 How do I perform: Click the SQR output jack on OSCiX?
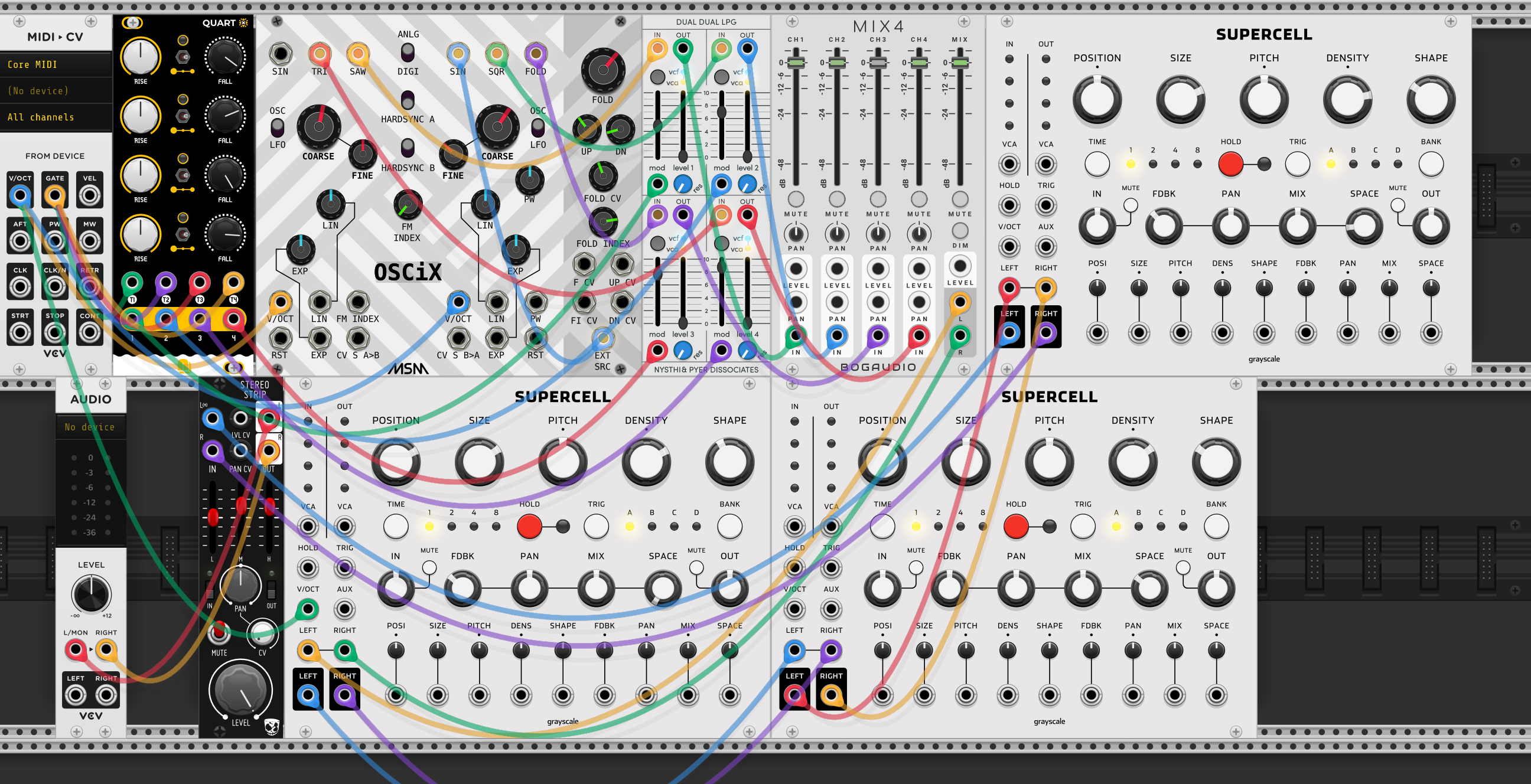coord(496,54)
